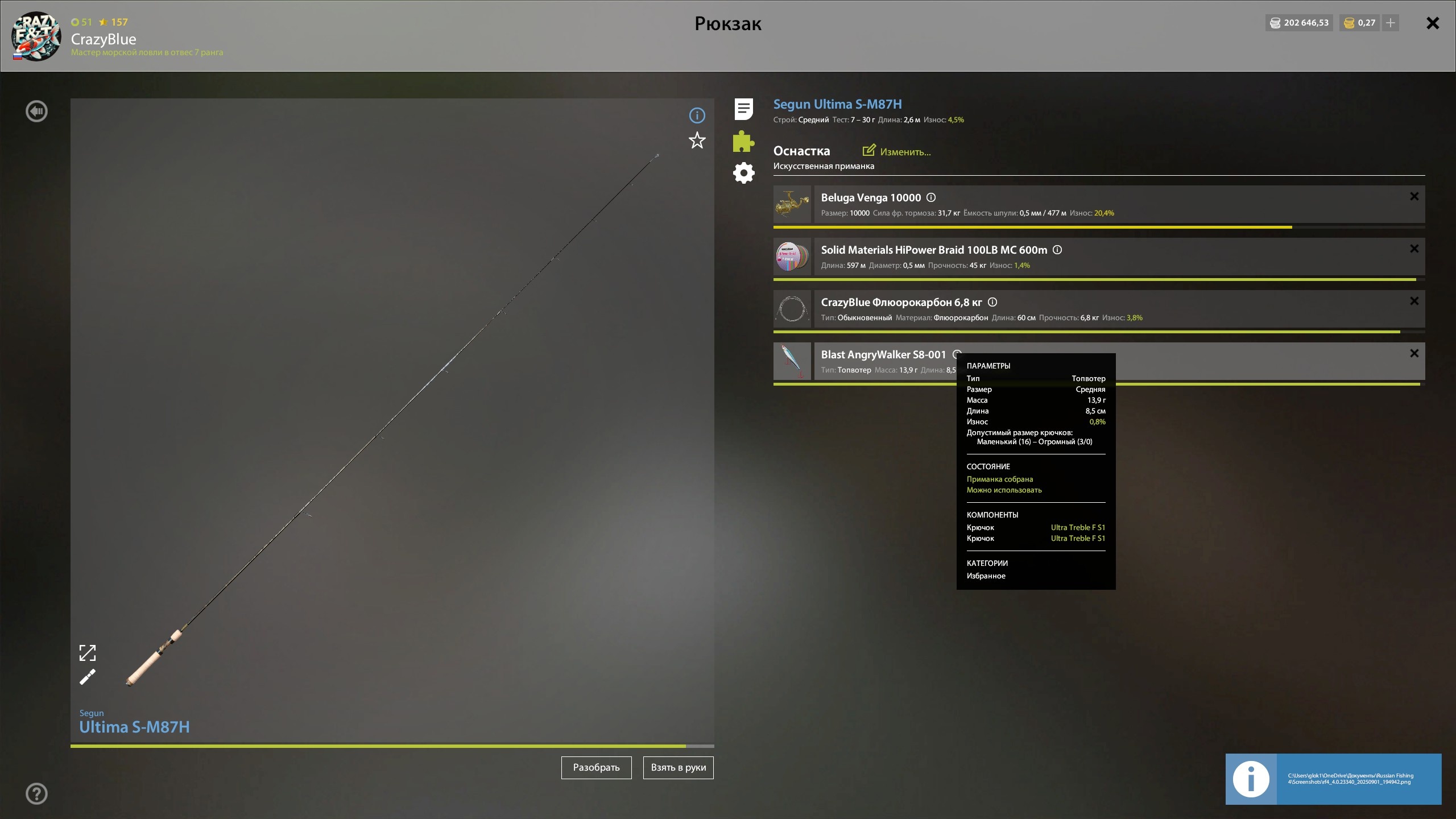Click the Разобрать button
Image resolution: width=1456 pixels, height=819 pixels.
pyautogui.click(x=596, y=767)
